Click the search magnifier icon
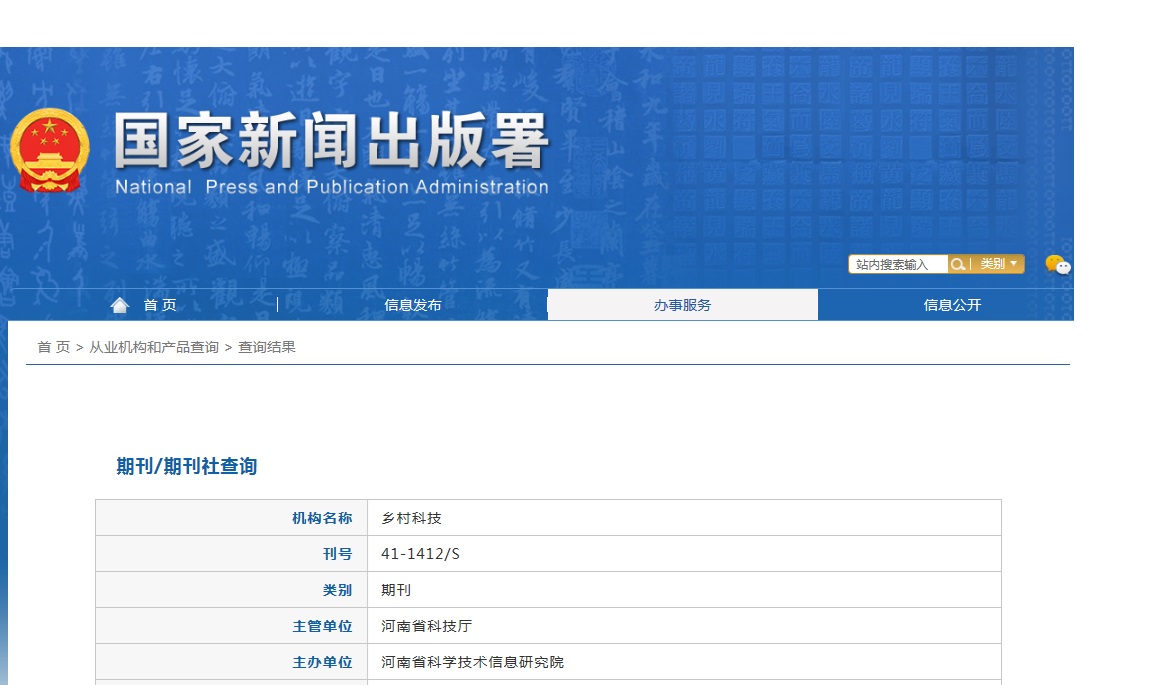 pyautogui.click(x=957, y=264)
